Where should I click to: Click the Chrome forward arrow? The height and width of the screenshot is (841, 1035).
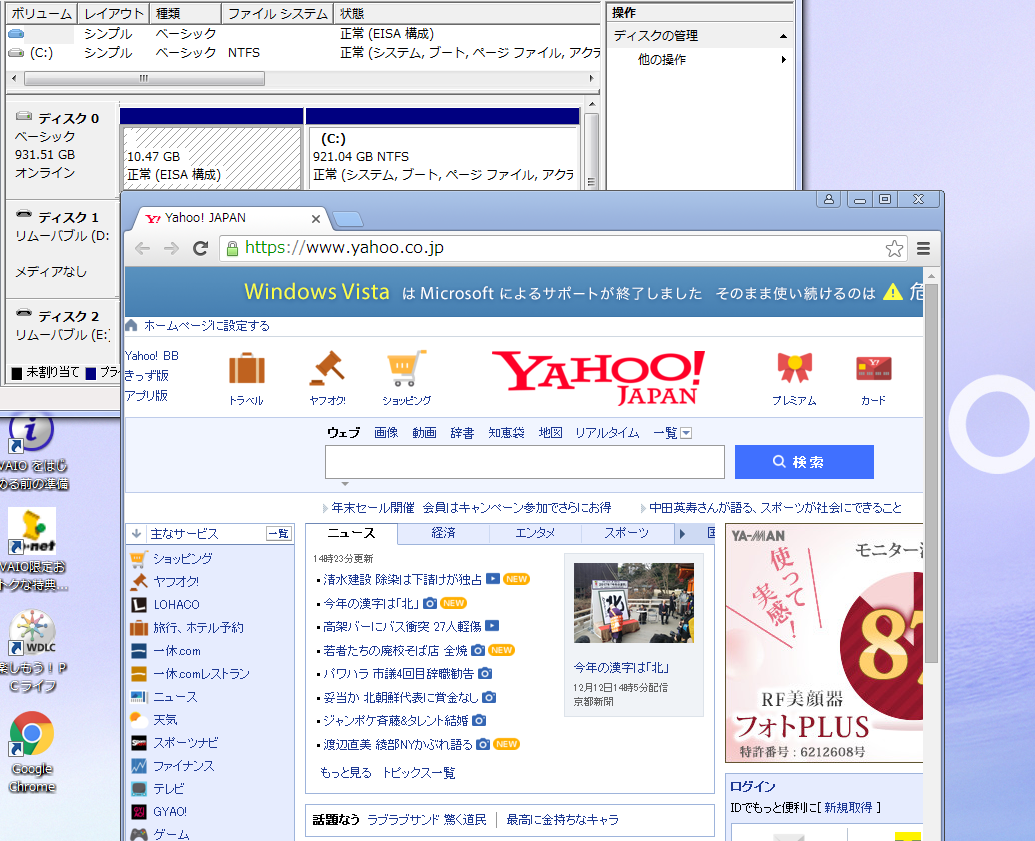171,248
